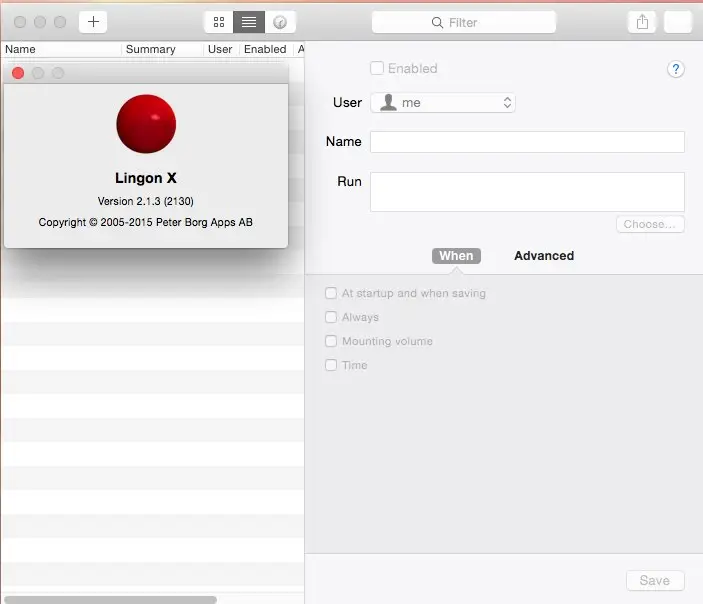Click the Save button
The image size is (703, 604).
pyautogui.click(x=655, y=580)
